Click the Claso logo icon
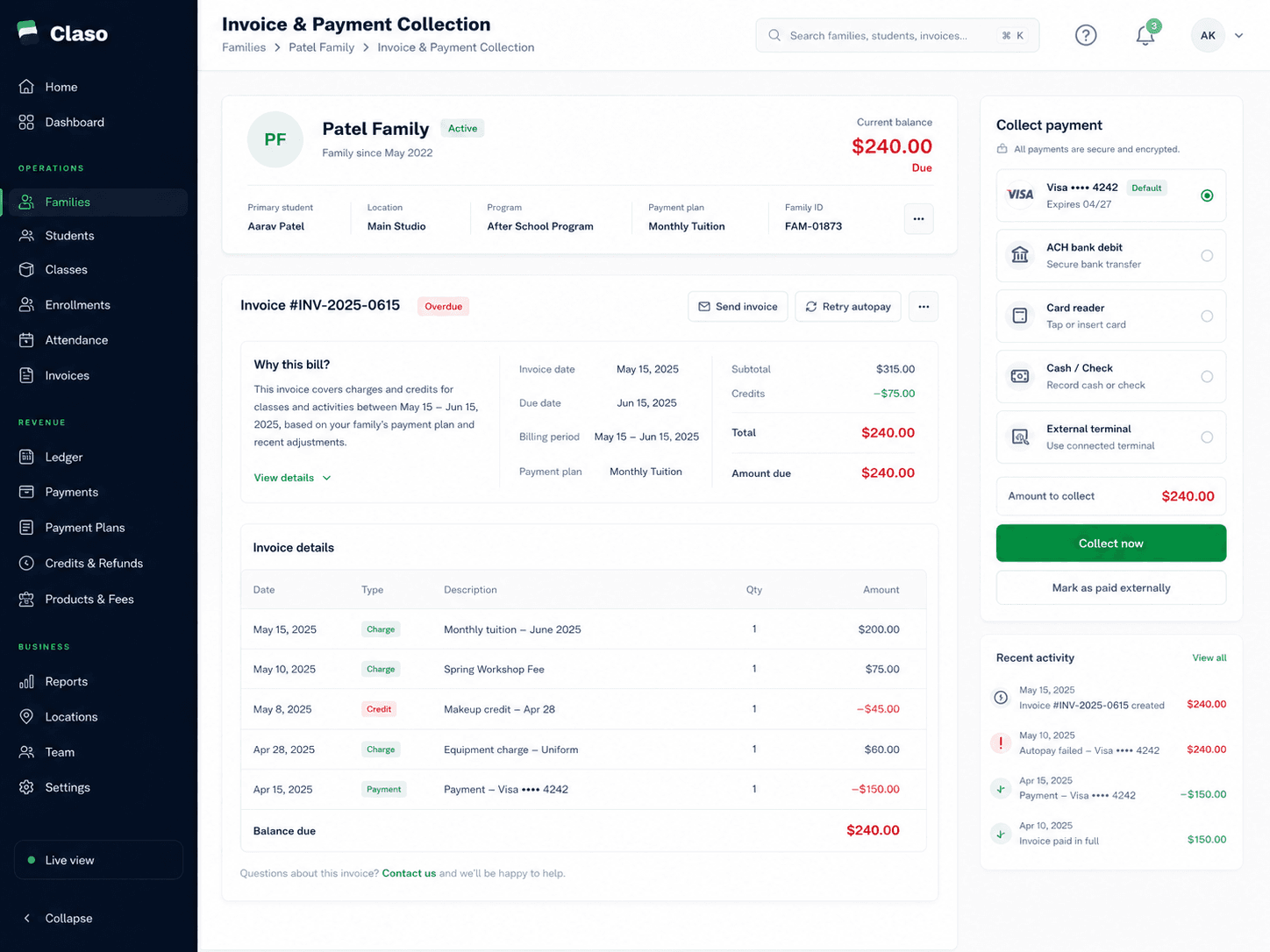The height and width of the screenshot is (952, 1270). (28, 32)
